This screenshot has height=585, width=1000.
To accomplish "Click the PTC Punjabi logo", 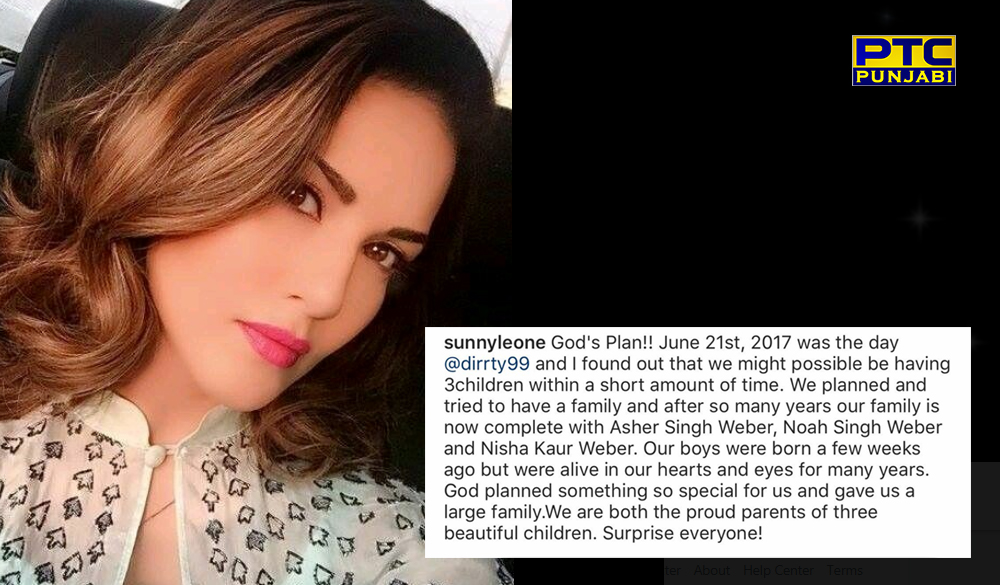I will pos(904,60).
